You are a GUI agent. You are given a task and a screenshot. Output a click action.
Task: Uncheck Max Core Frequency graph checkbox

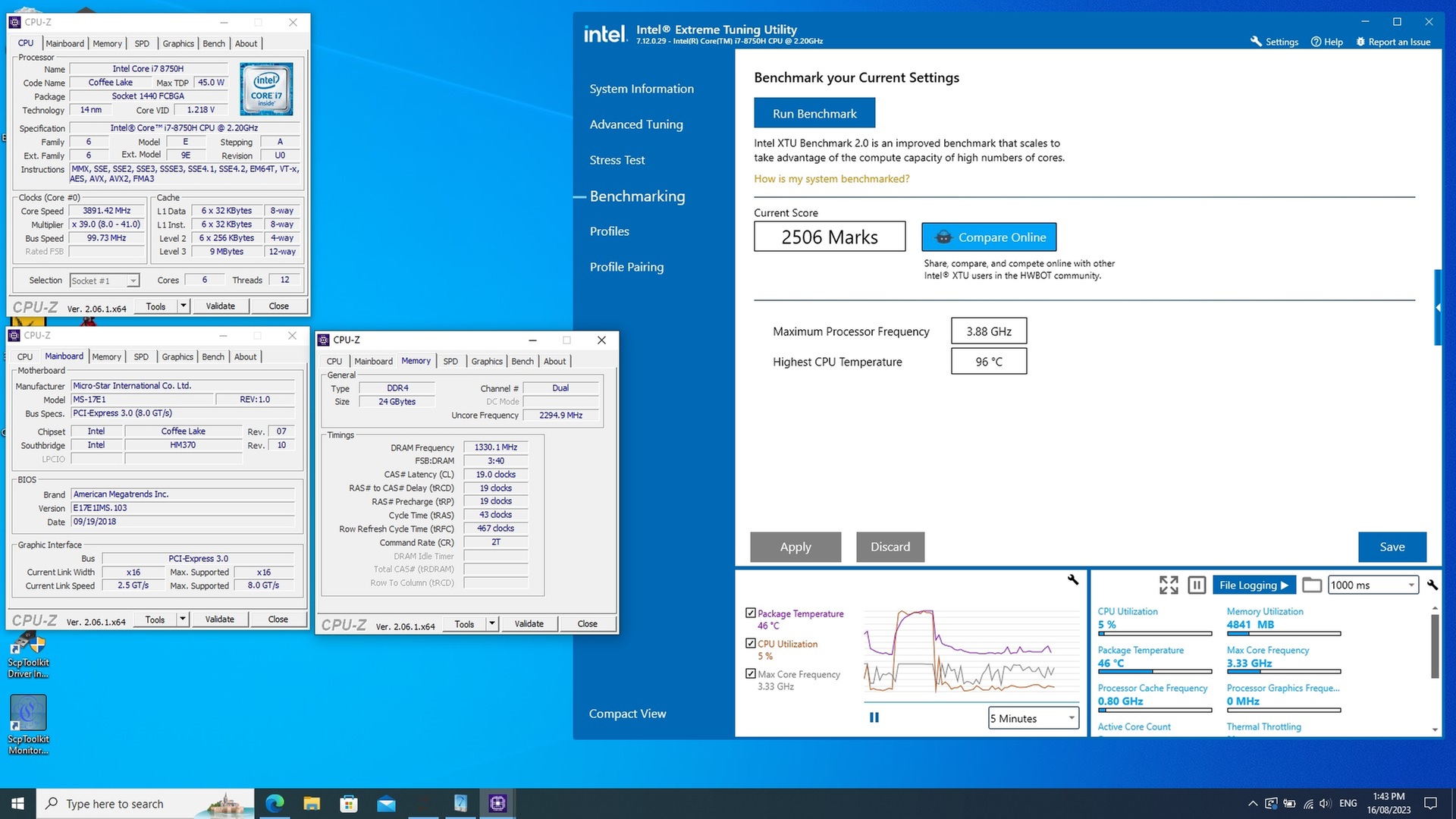pyautogui.click(x=751, y=673)
